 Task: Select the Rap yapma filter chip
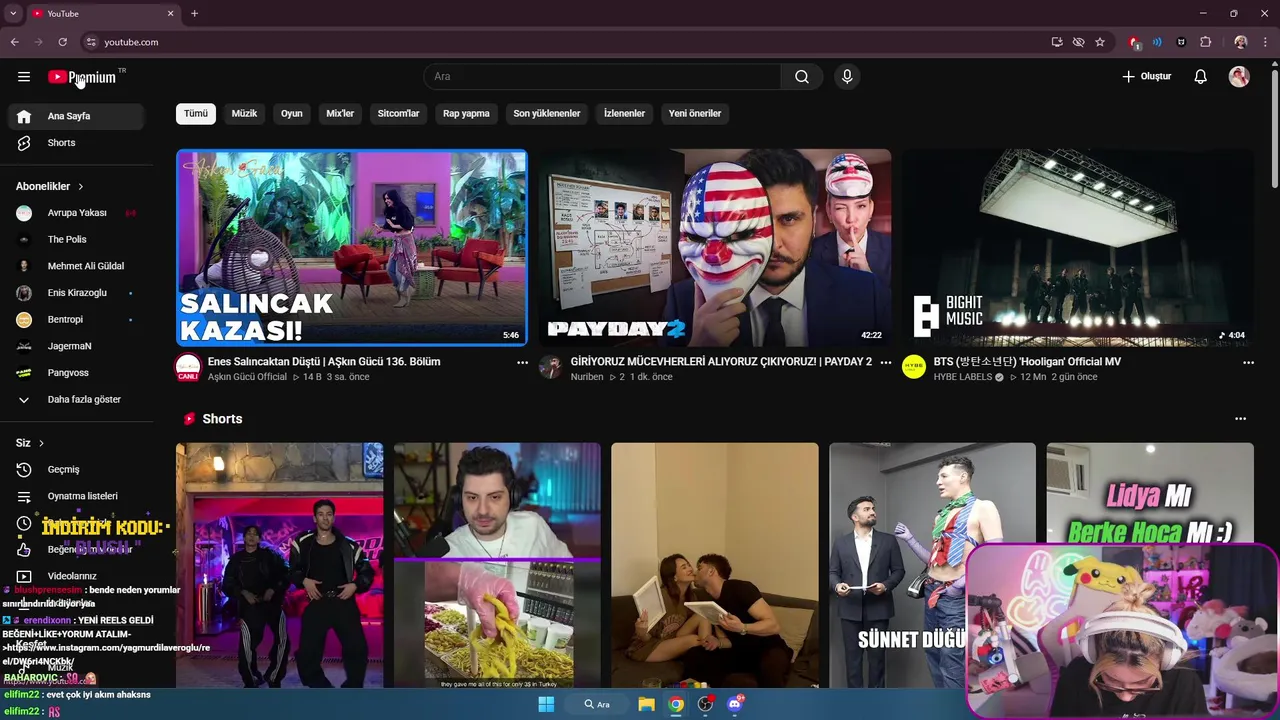(x=466, y=114)
